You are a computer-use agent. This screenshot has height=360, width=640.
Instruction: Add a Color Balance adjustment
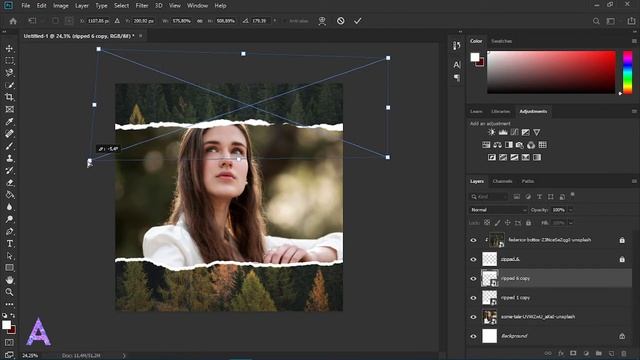[497, 145]
